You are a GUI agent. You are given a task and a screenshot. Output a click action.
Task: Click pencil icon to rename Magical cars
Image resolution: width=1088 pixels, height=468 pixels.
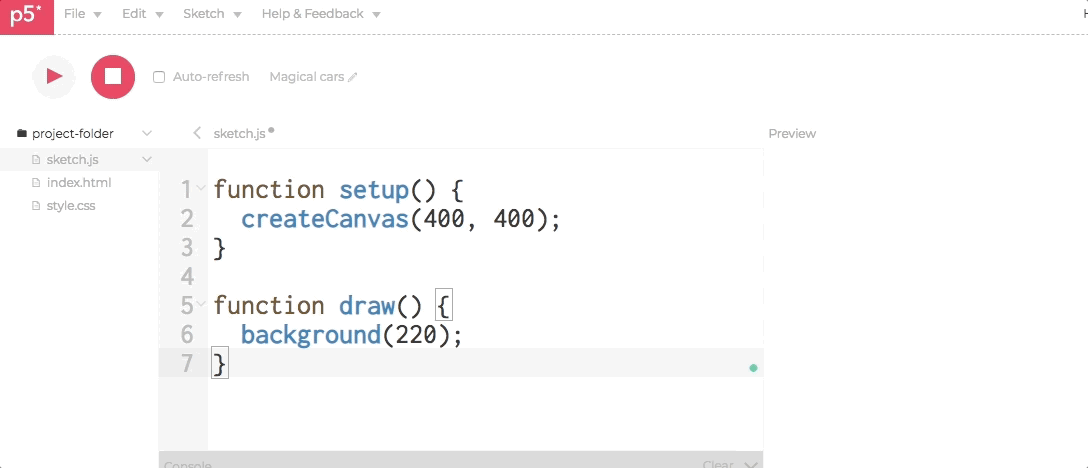click(353, 77)
